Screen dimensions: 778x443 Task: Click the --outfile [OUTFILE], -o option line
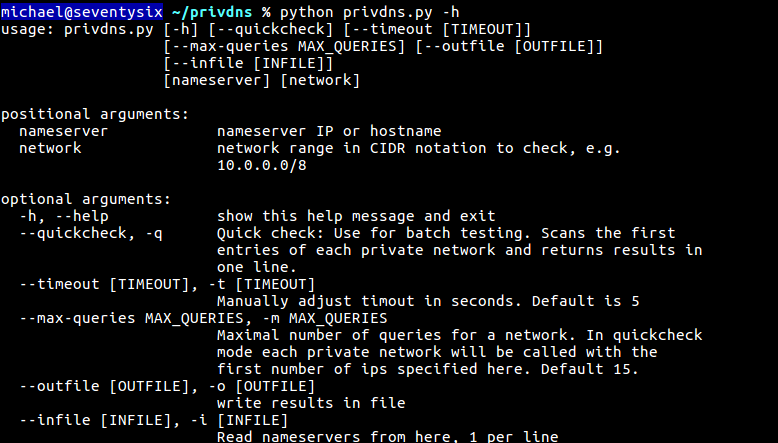(167, 386)
